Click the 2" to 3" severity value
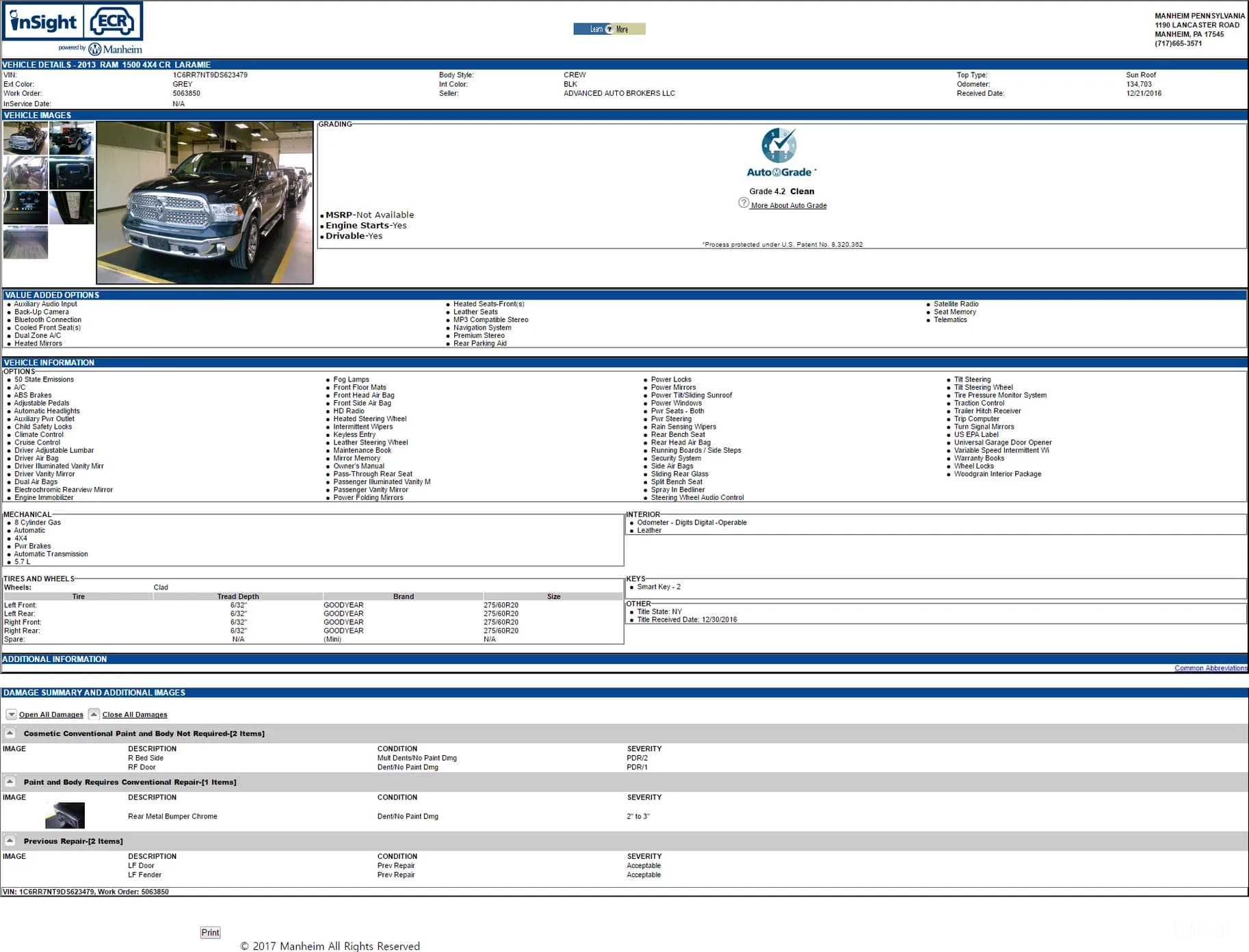 coord(638,817)
